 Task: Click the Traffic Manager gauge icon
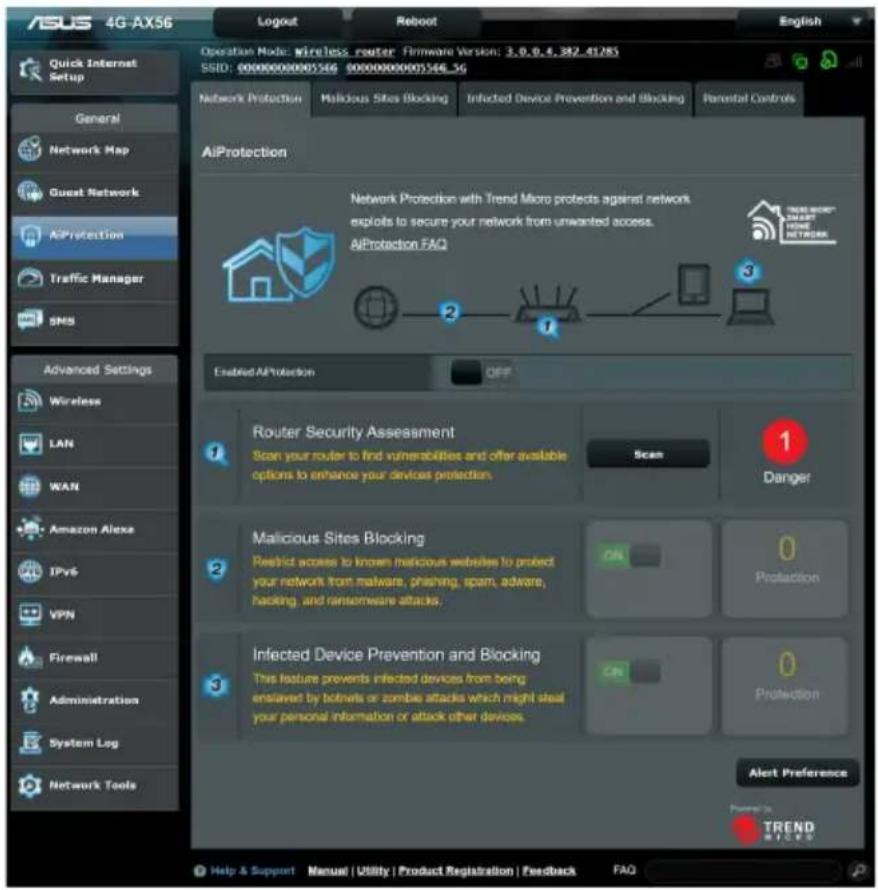pos(30,278)
